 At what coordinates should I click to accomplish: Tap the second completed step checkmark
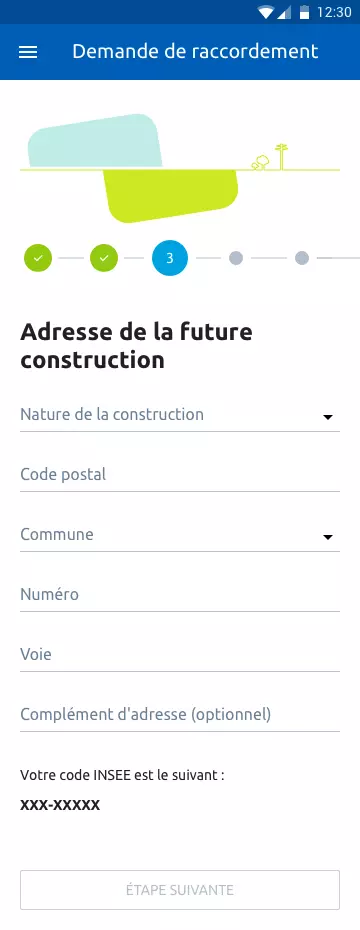[104, 258]
